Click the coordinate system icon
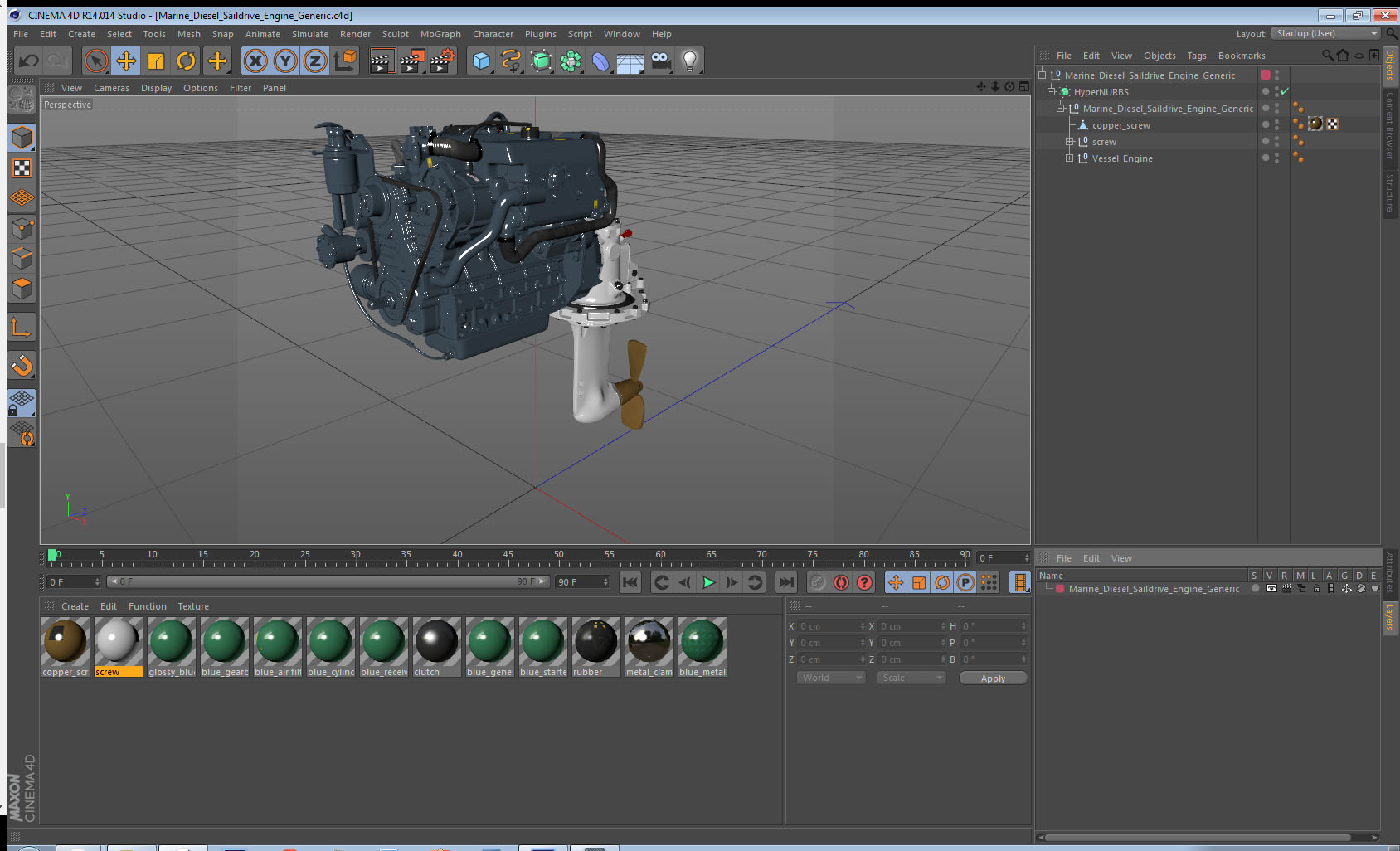 (x=345, y=61)
